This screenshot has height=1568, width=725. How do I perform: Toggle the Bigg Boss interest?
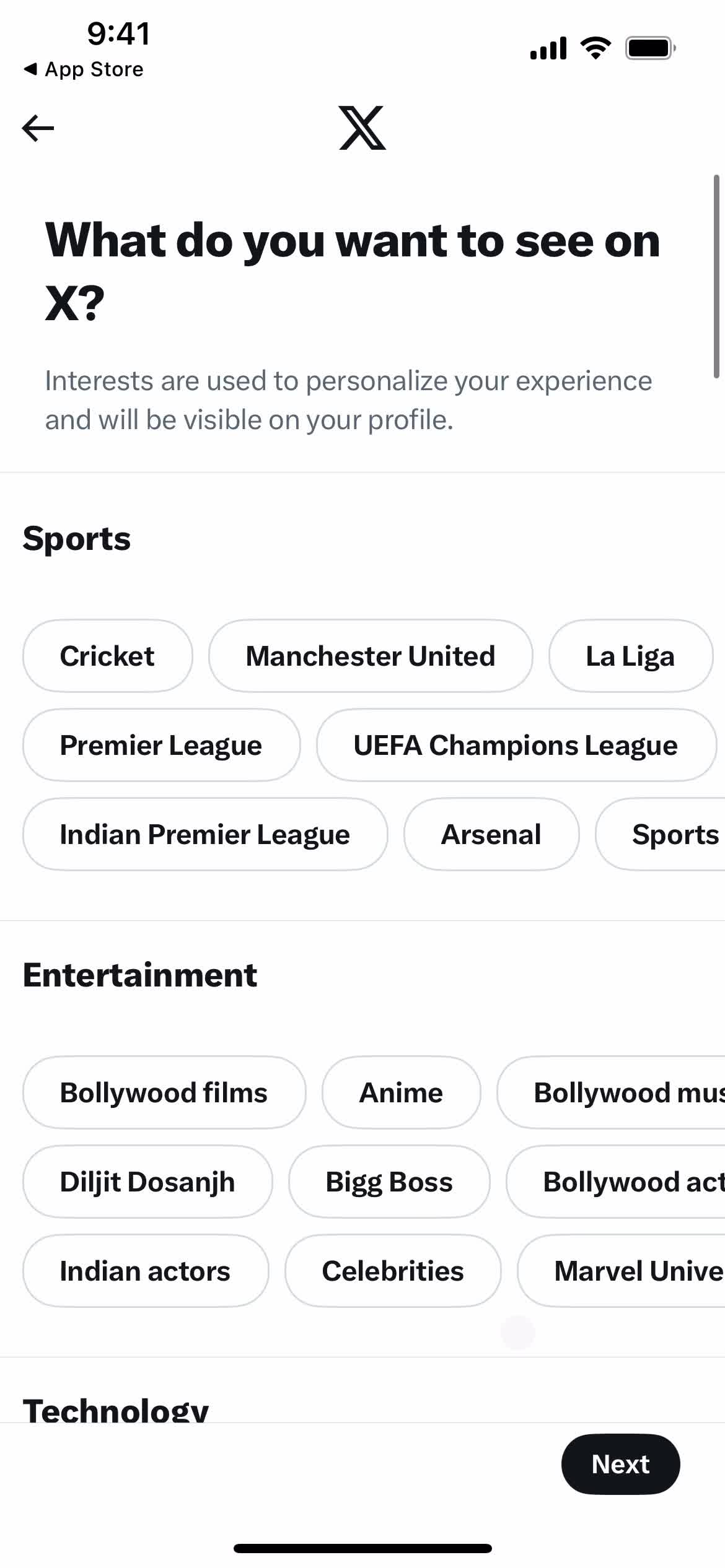[x=389, y=1182]
